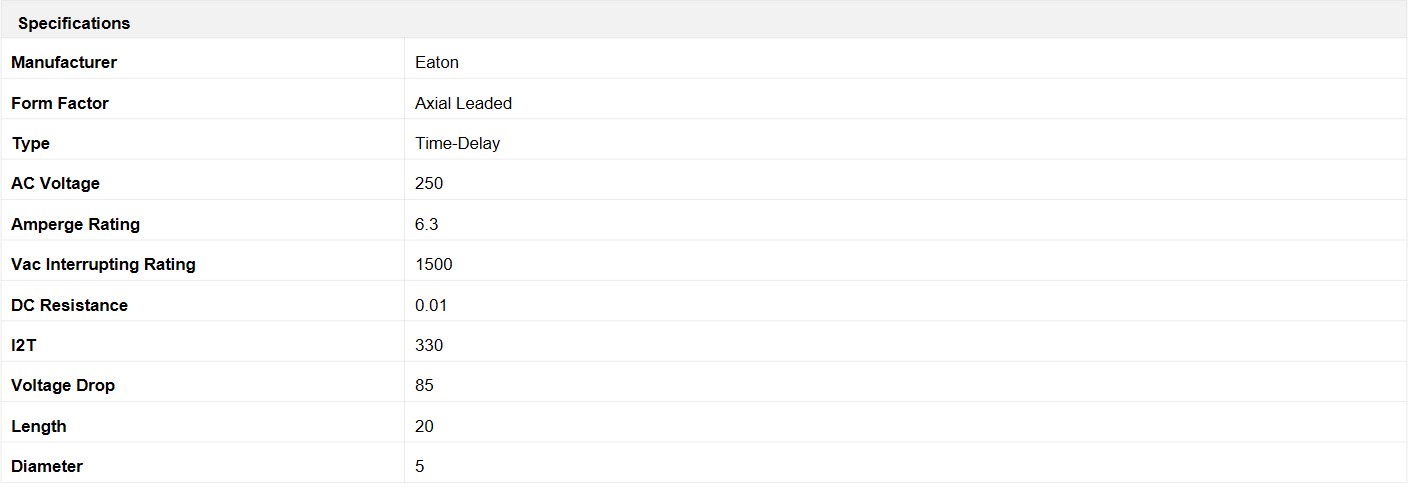Click the 6.3 amperage value
Image resolution: width=1408 pixels, height=488 pixels.
click(x=427, y=224)
